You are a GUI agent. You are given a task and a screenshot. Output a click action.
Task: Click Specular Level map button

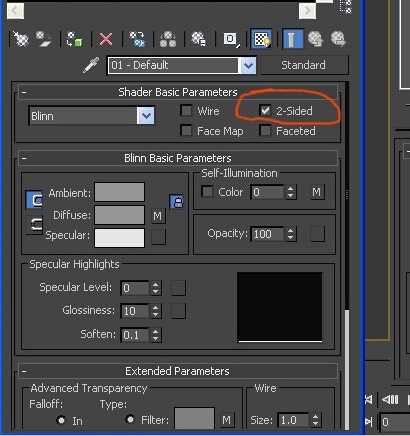[178, 288]
